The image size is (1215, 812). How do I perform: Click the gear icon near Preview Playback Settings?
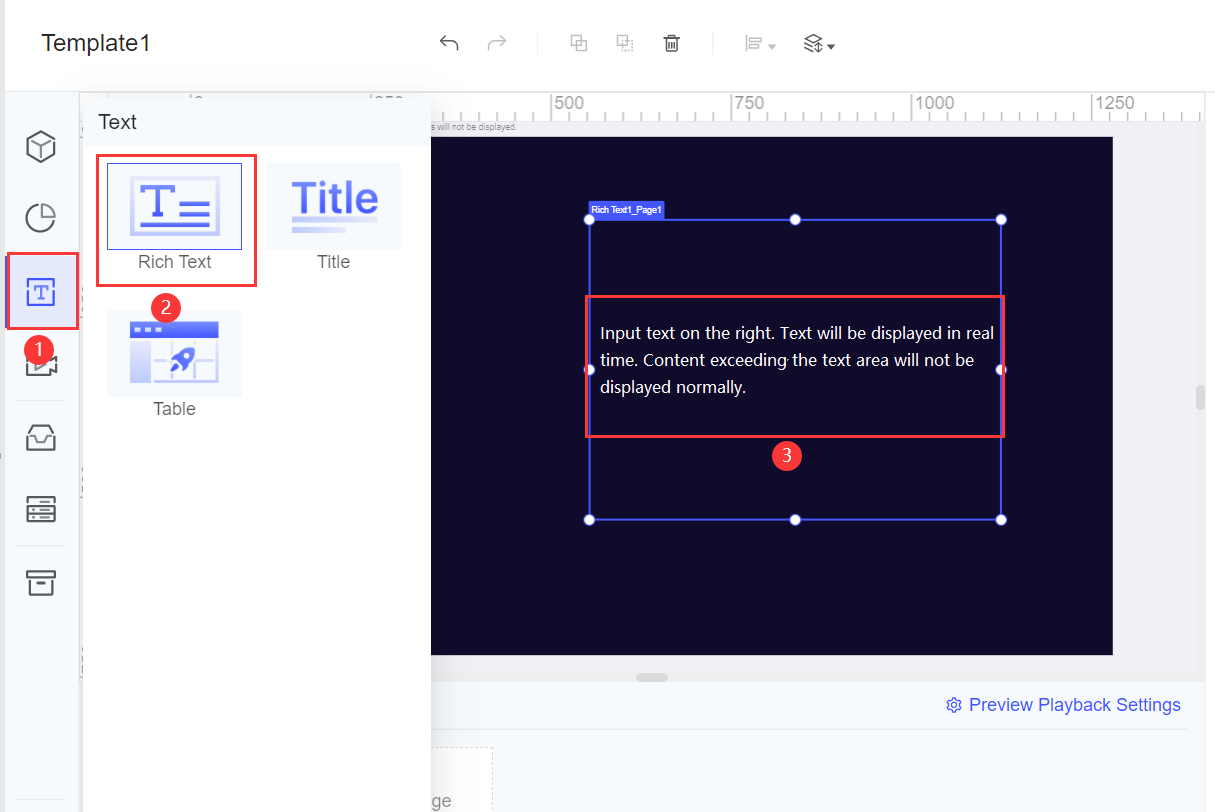[x=953, y=705]
